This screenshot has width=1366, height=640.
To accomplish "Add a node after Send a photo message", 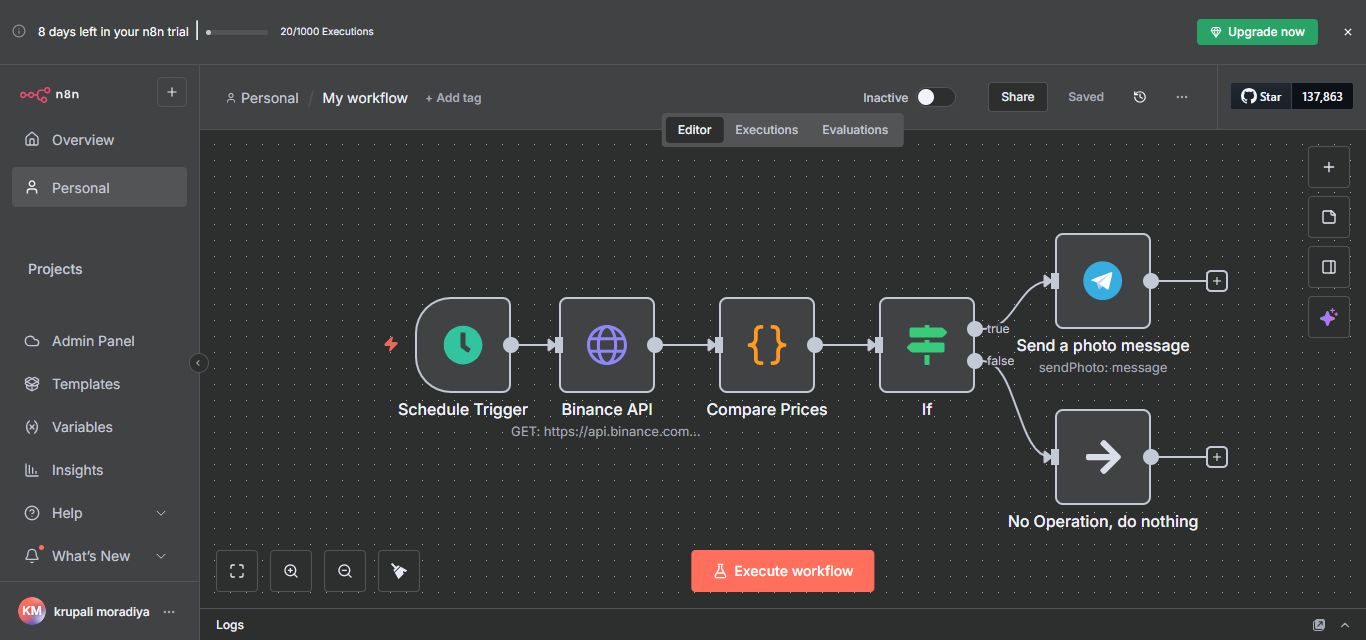I will point(1216,281).
